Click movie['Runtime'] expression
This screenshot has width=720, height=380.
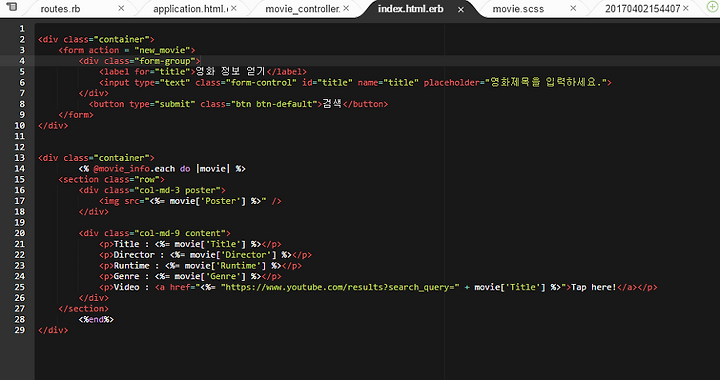[x=226, y=266]
